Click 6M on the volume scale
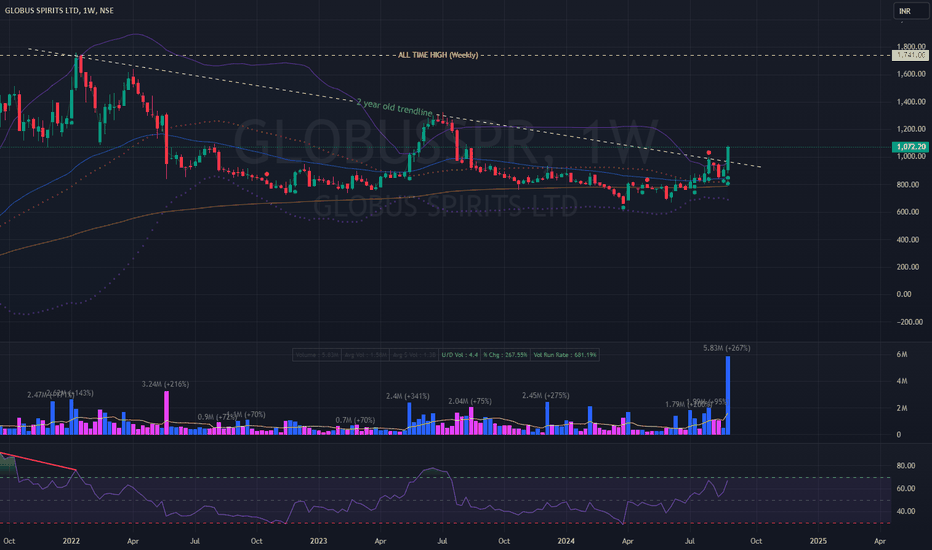This screenshot has height=550, width=932. click(902, 354)
